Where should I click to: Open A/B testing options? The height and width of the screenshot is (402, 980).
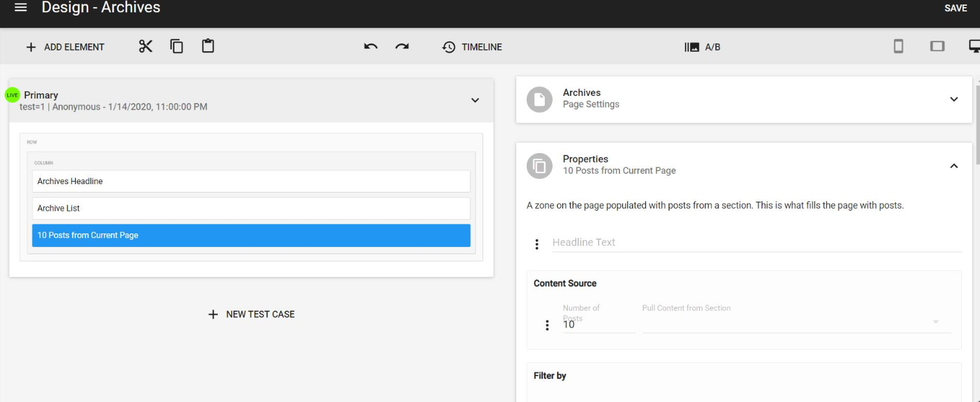[702, 47]
